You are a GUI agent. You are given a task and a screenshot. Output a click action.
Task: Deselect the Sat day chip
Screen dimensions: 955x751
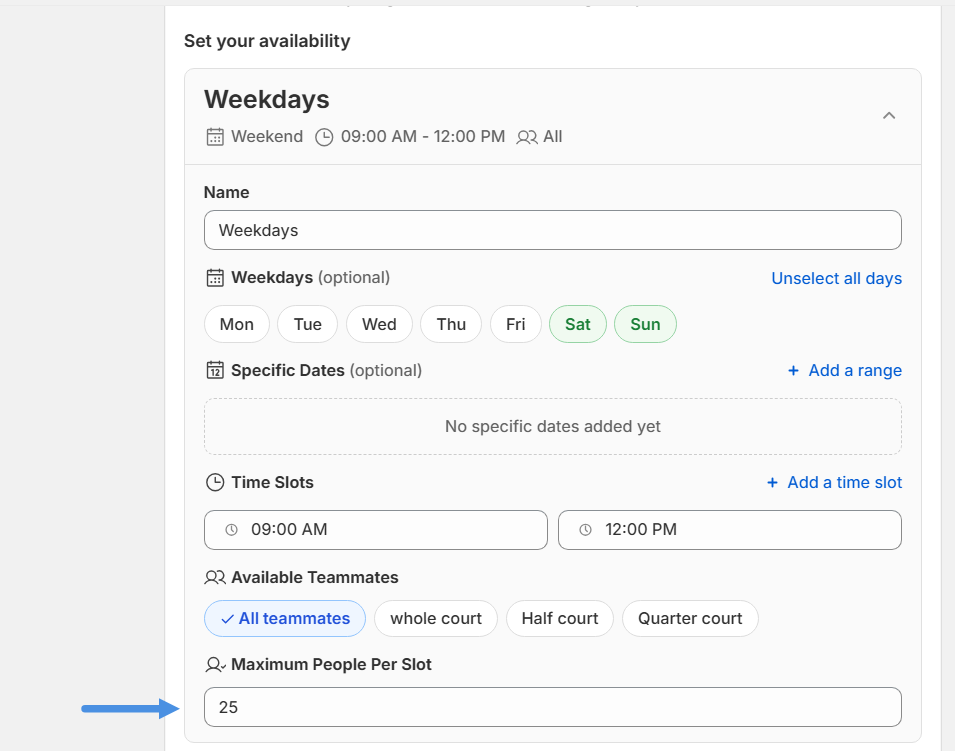click(577, 324)
